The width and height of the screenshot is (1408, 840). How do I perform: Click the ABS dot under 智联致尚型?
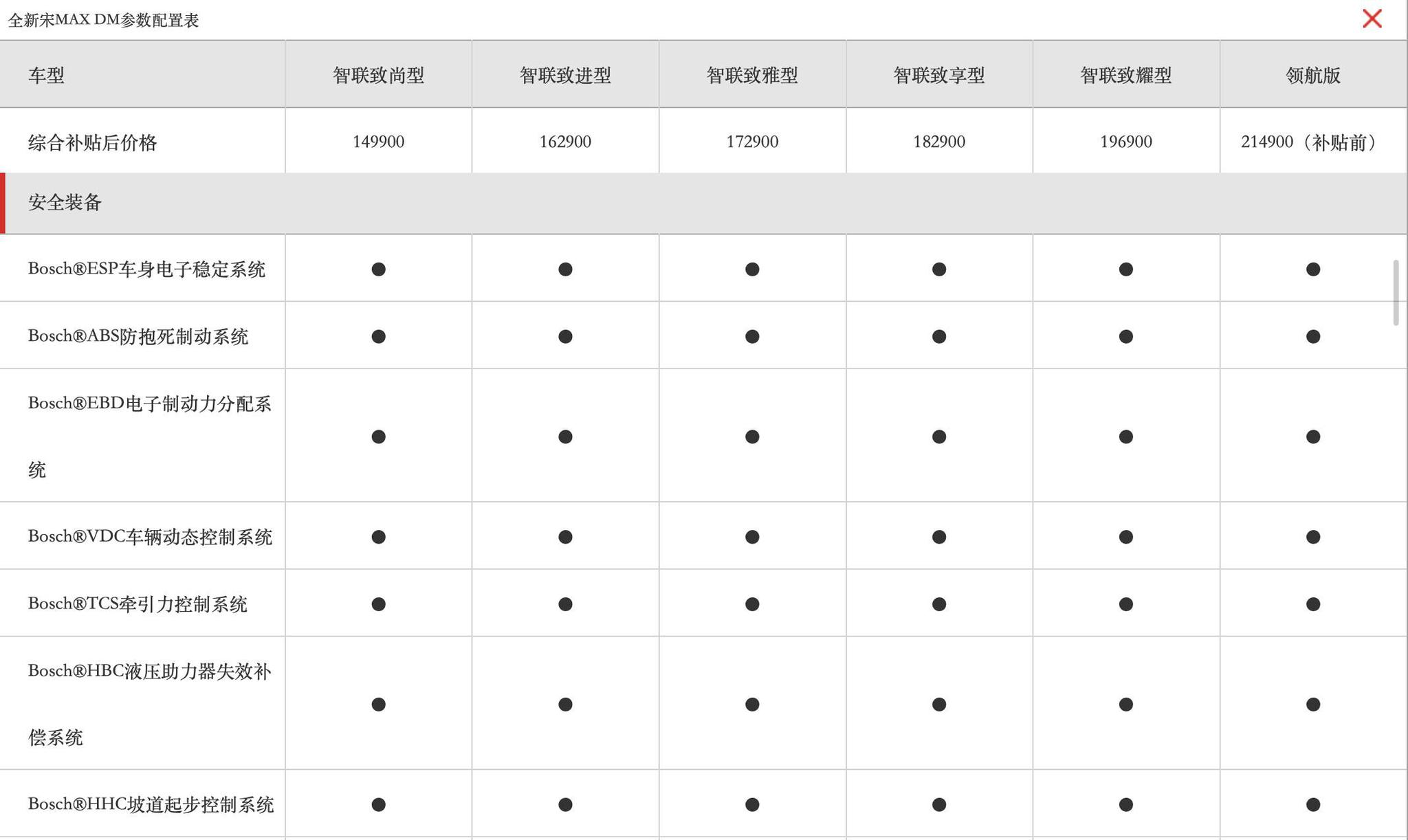click(x=378, y=336)
